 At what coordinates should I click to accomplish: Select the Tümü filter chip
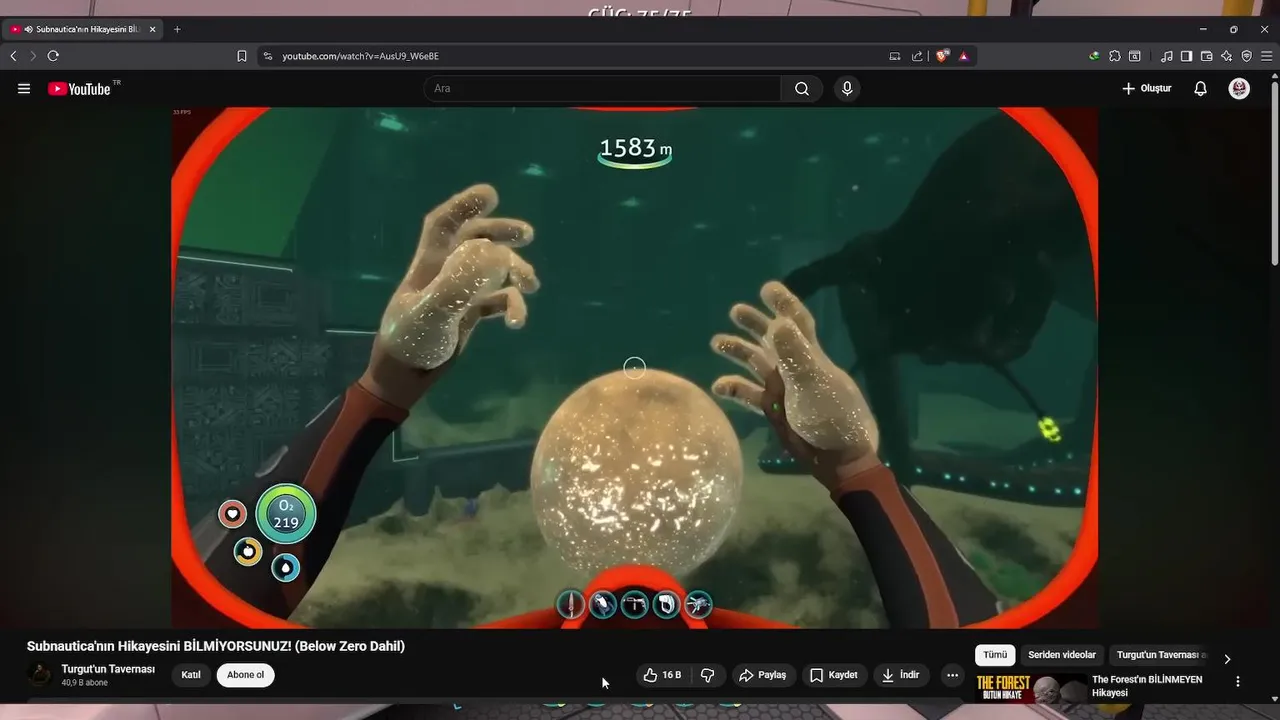point(995,655)
